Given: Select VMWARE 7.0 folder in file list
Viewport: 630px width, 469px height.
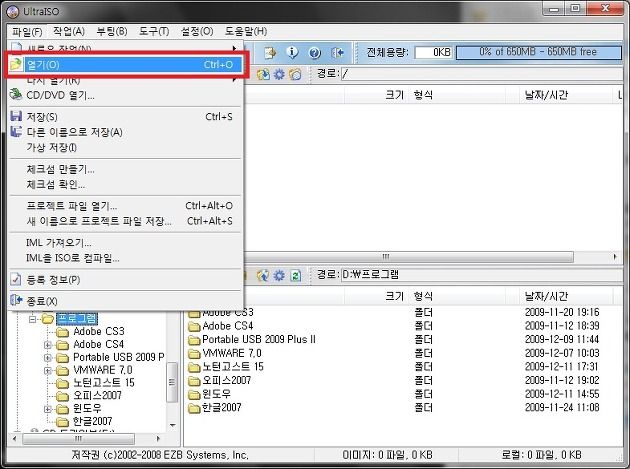Looking at the screenshot, I should [232, 353].
